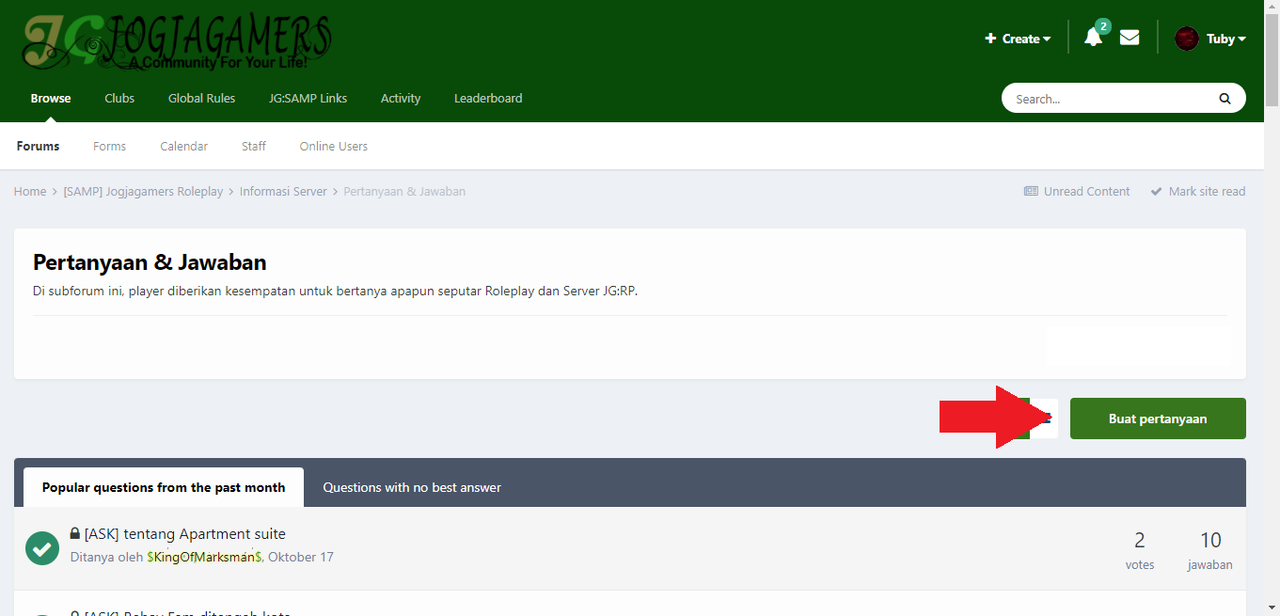This screenshot has height=616, width=1280.
Task: Select the Staff sub-navigation tab
Action: point(254,146)
